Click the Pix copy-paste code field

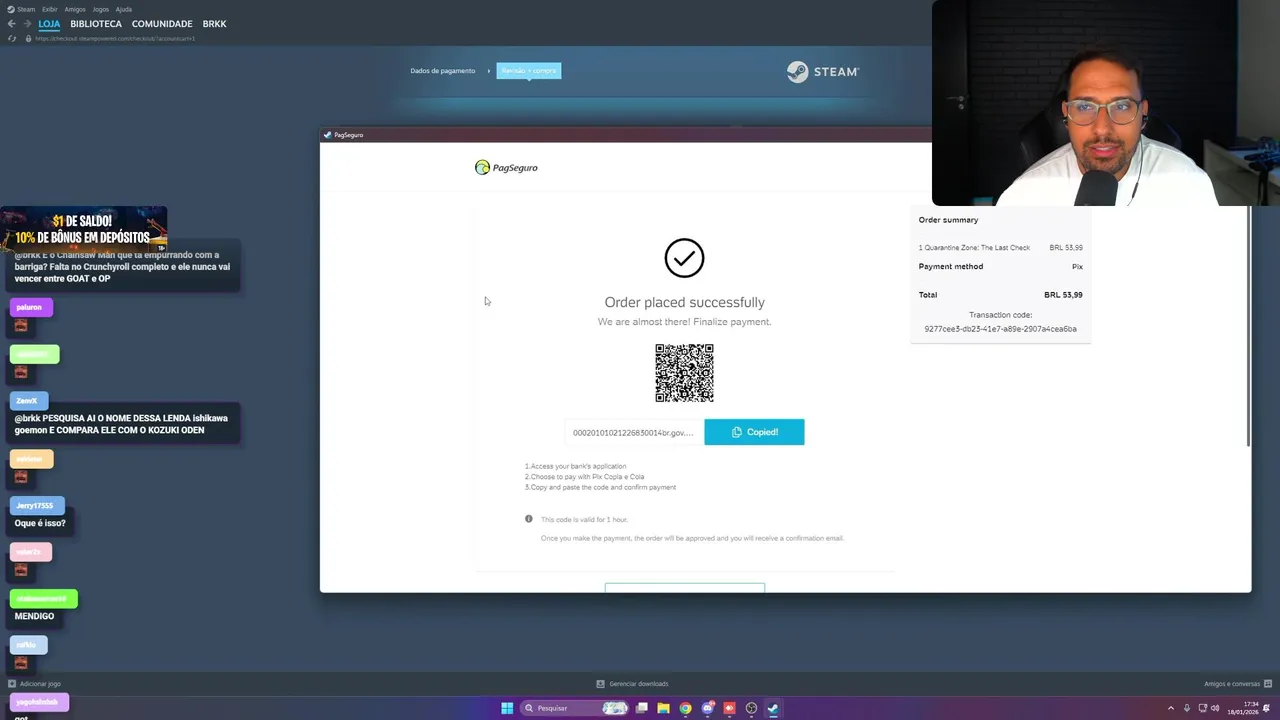[634, 432]
